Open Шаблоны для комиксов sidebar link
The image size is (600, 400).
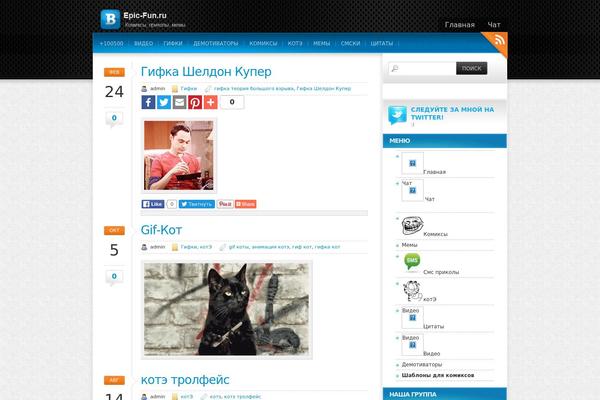(438, 376)
